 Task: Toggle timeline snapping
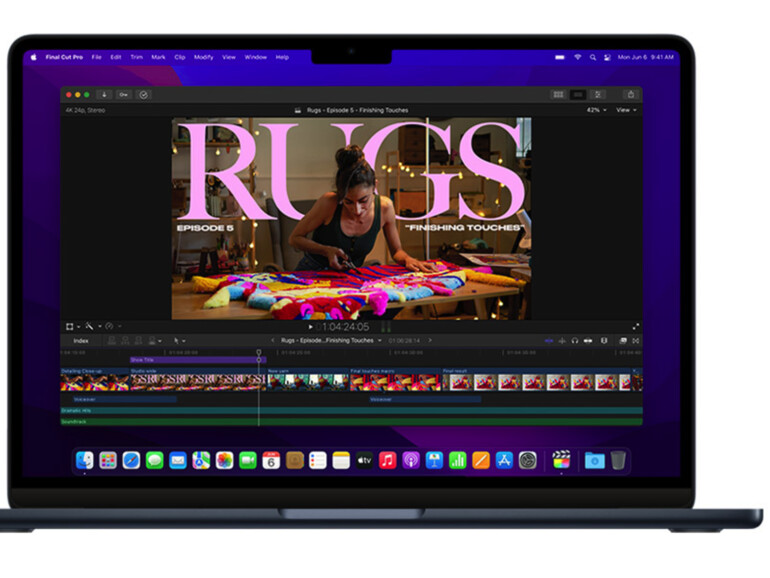click(588, 341)
